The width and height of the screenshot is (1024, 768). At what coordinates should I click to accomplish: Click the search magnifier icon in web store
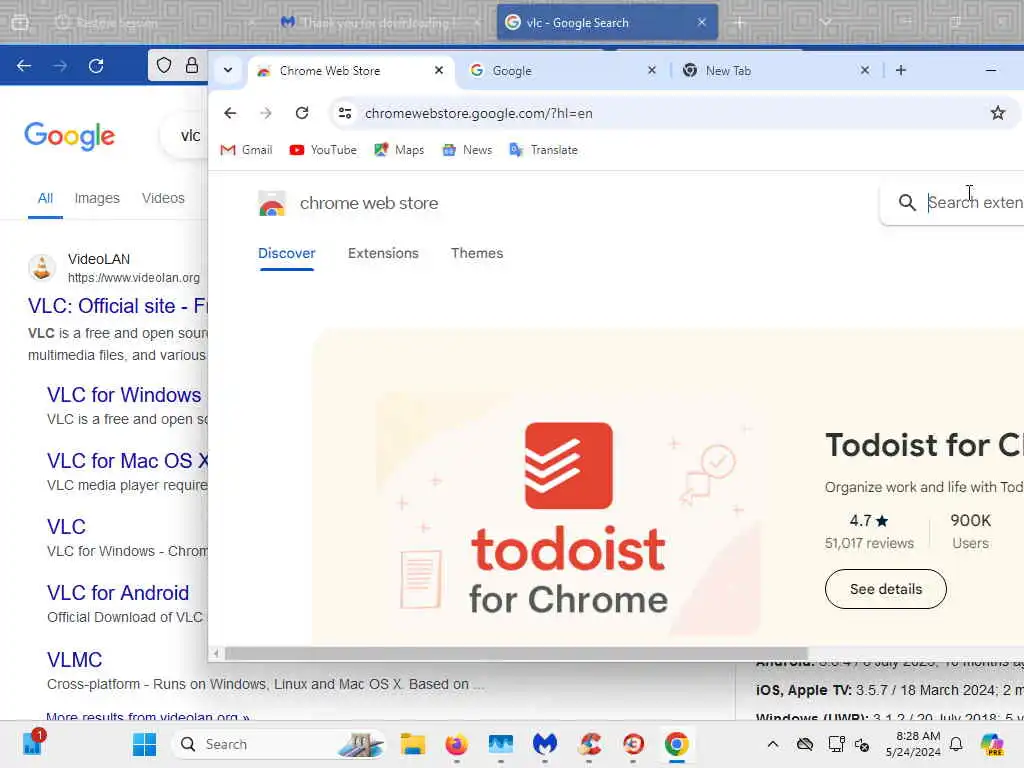(907, 202)
